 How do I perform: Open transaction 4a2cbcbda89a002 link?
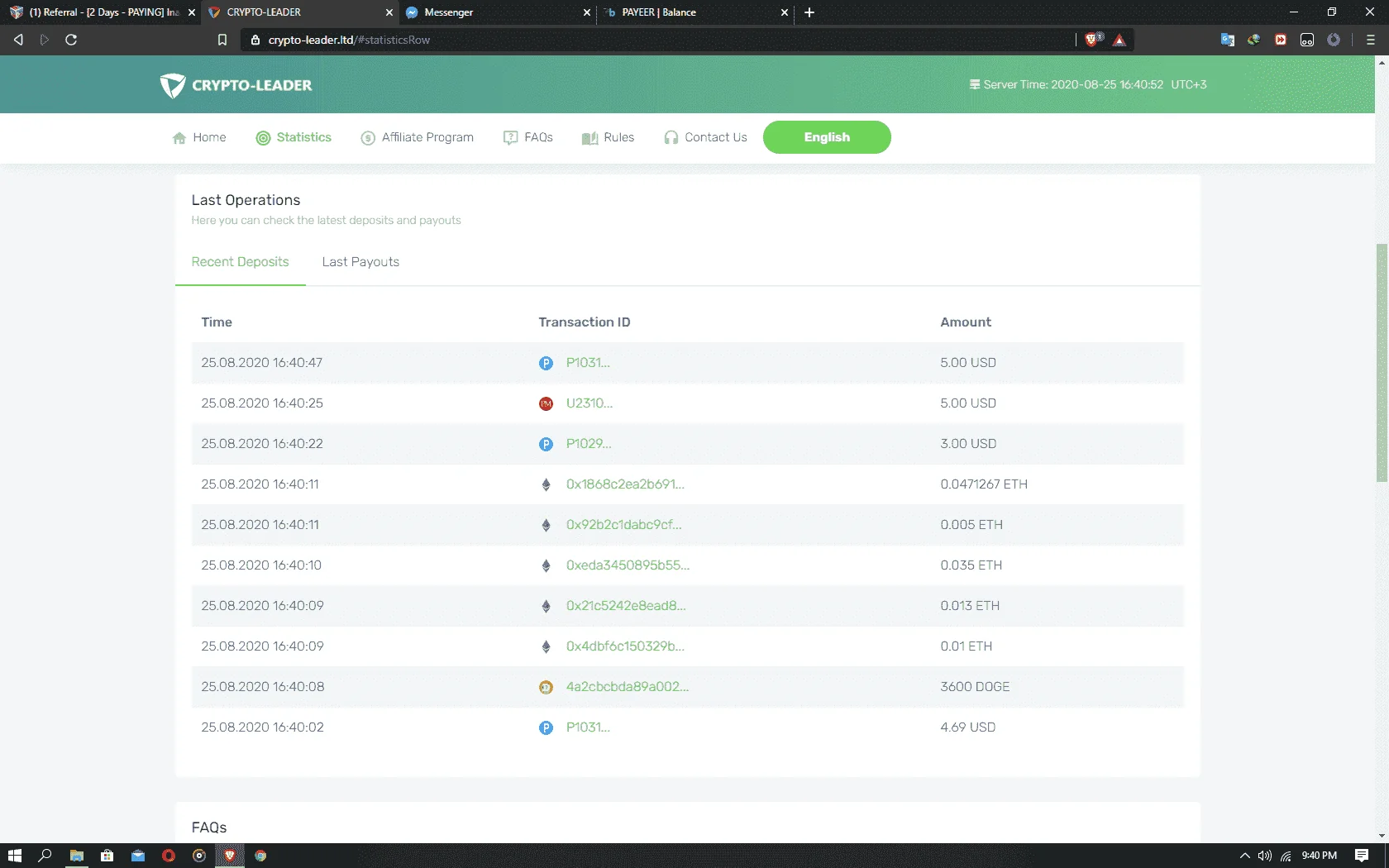pos(628,687)
